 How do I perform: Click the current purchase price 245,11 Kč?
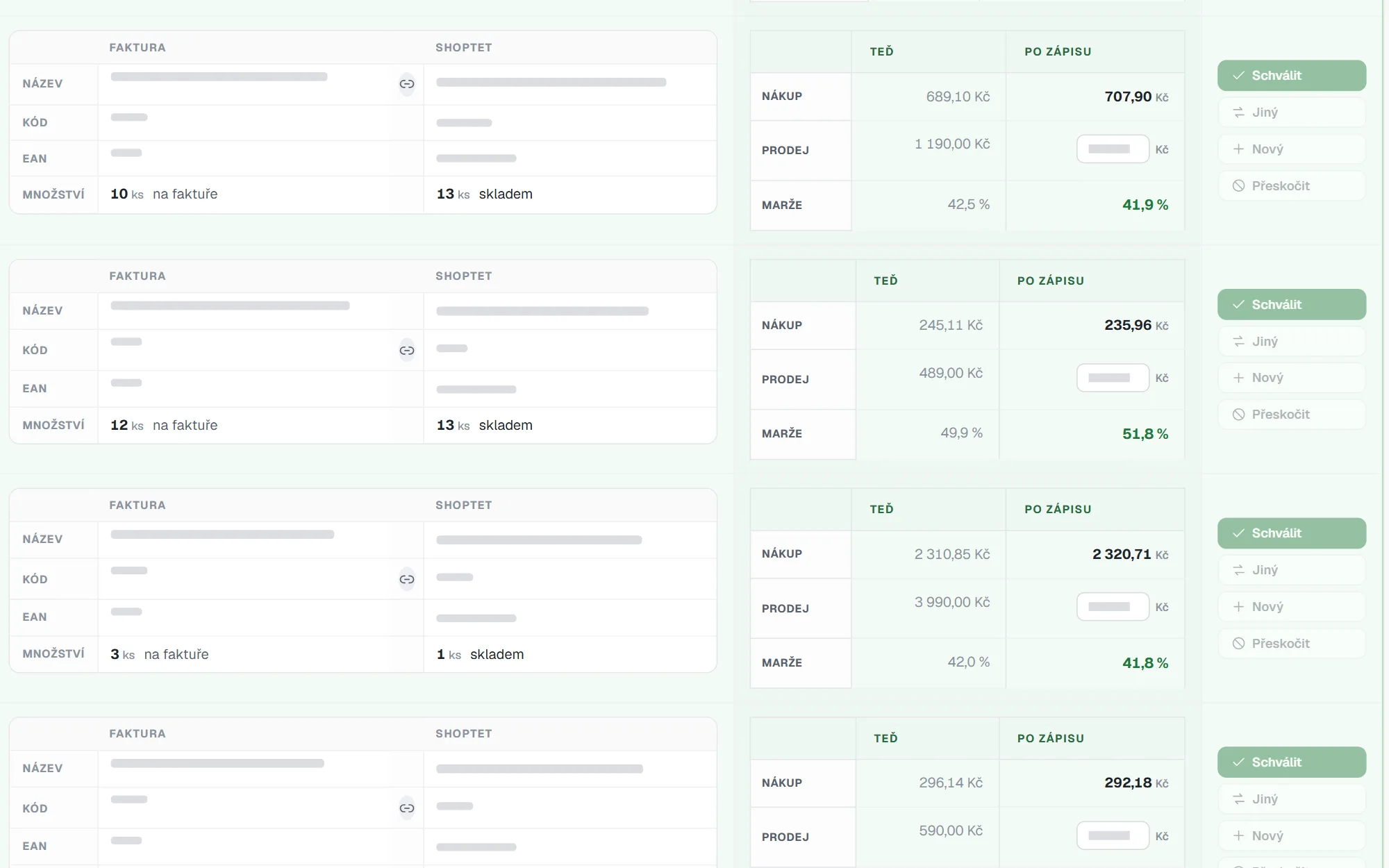pos(951,325)
